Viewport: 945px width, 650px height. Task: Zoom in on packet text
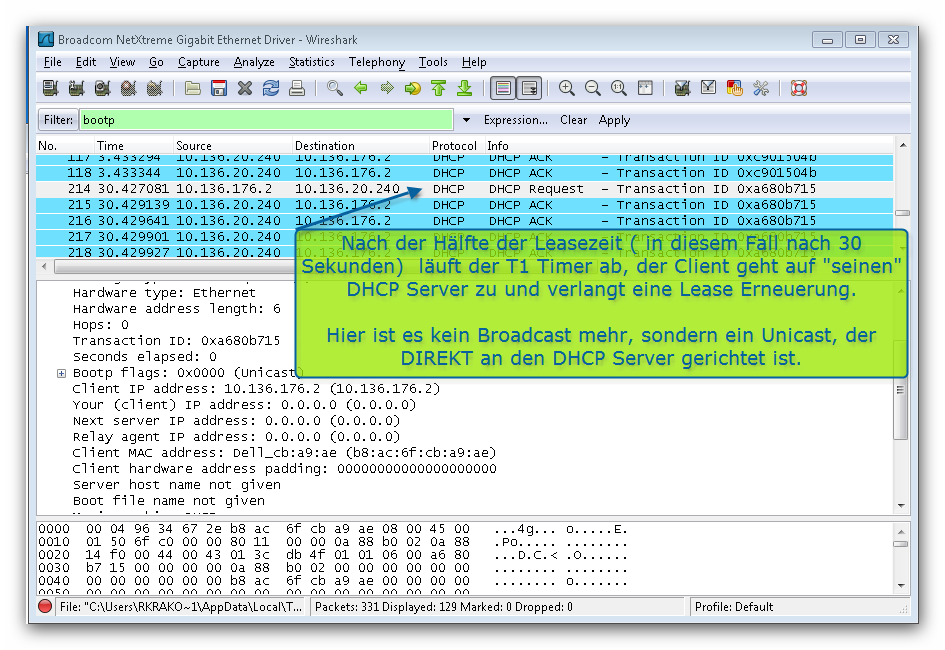(567, 89)
